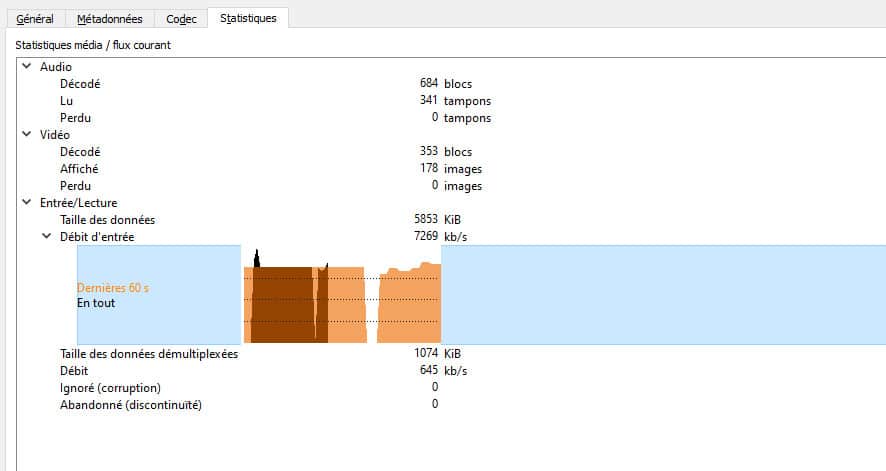Select the Ignoré (corruption) row
Image resolution: width=886 pixels, height=471 pixels.
click(110, 387)
